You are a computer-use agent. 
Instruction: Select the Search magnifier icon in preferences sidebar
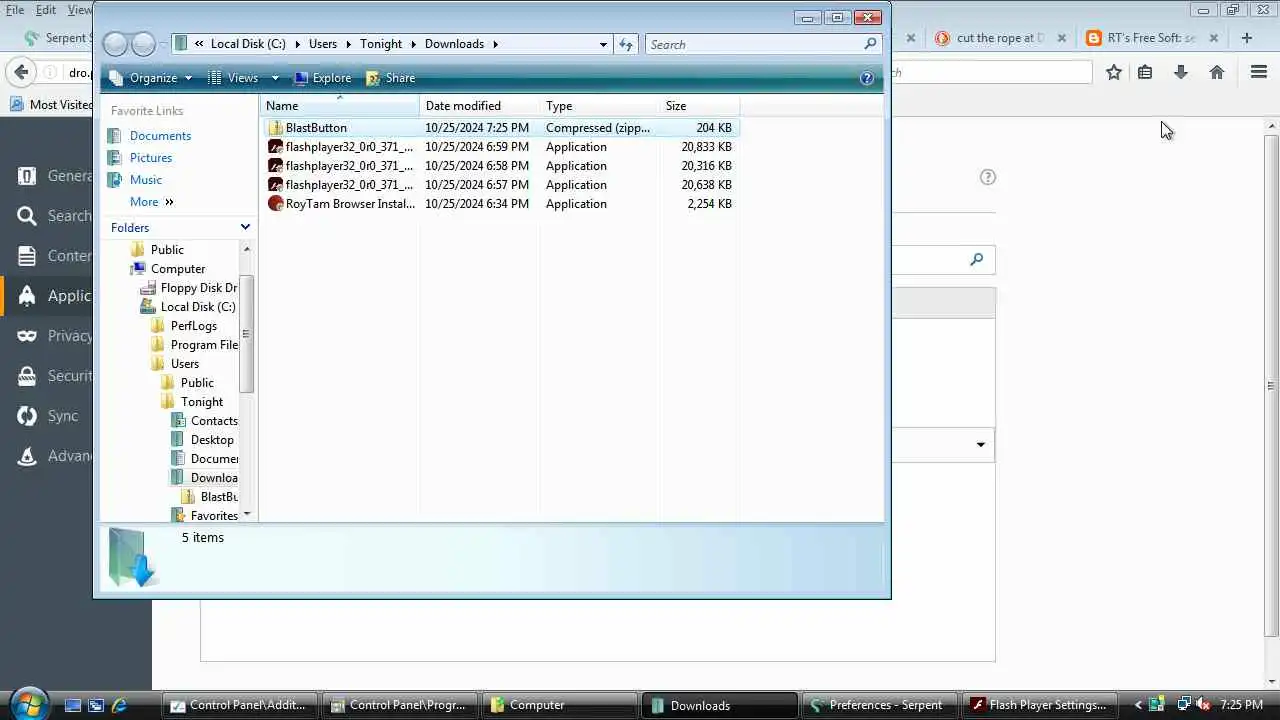coord(27,216)
